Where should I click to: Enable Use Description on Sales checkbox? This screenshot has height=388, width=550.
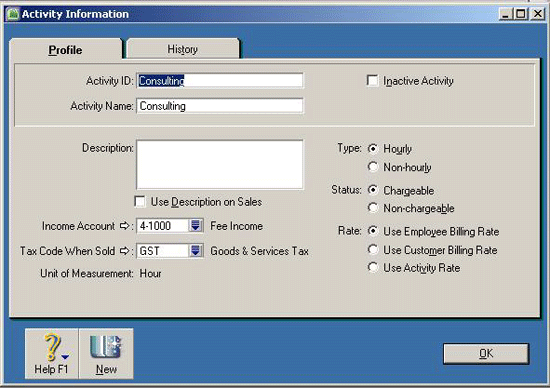pyautogui.click(x=140, y=202)
